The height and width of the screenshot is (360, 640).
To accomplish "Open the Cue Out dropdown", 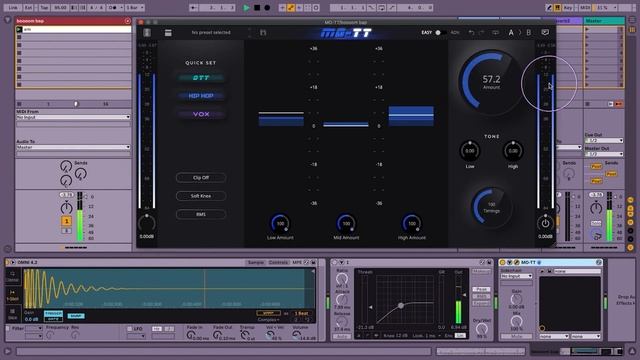I will (x=604, y=140).
